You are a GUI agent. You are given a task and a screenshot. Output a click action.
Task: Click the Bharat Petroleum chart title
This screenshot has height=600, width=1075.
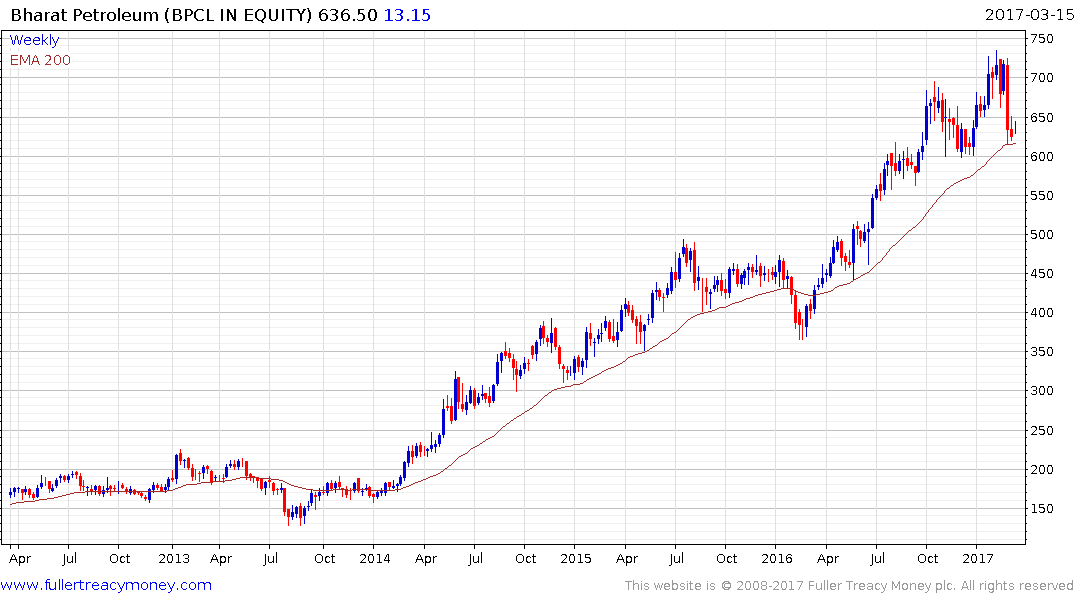coord(161,15)
